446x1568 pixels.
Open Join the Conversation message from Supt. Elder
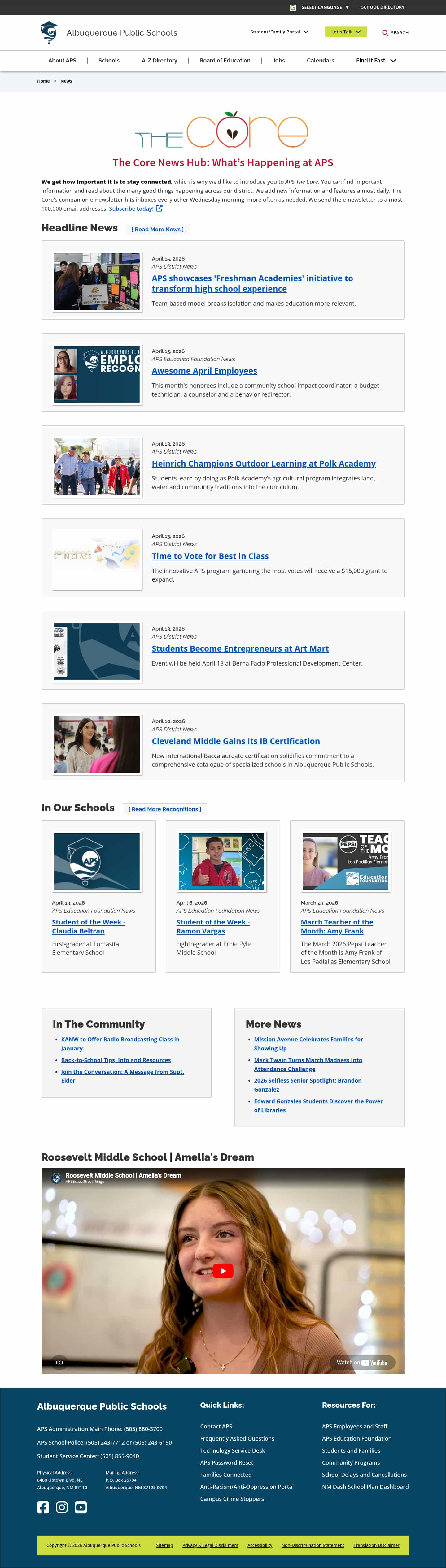122,1076
